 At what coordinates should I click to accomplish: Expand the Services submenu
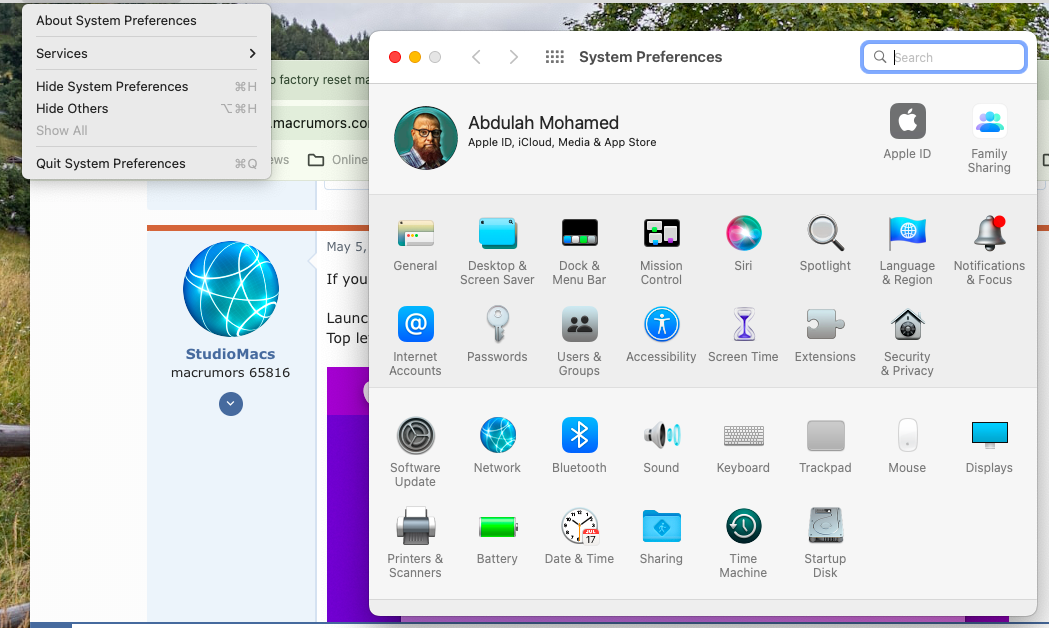point(147,54)
